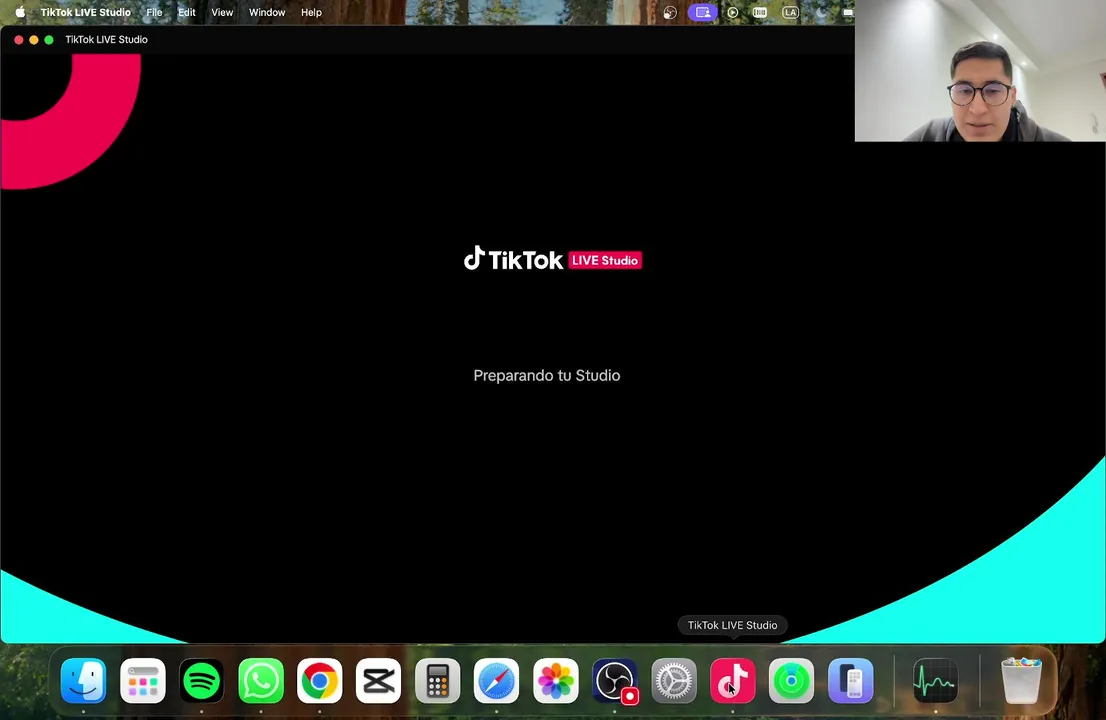
Task: Click the webcam preview thumbnail
Action: click(x=980, y=71)
